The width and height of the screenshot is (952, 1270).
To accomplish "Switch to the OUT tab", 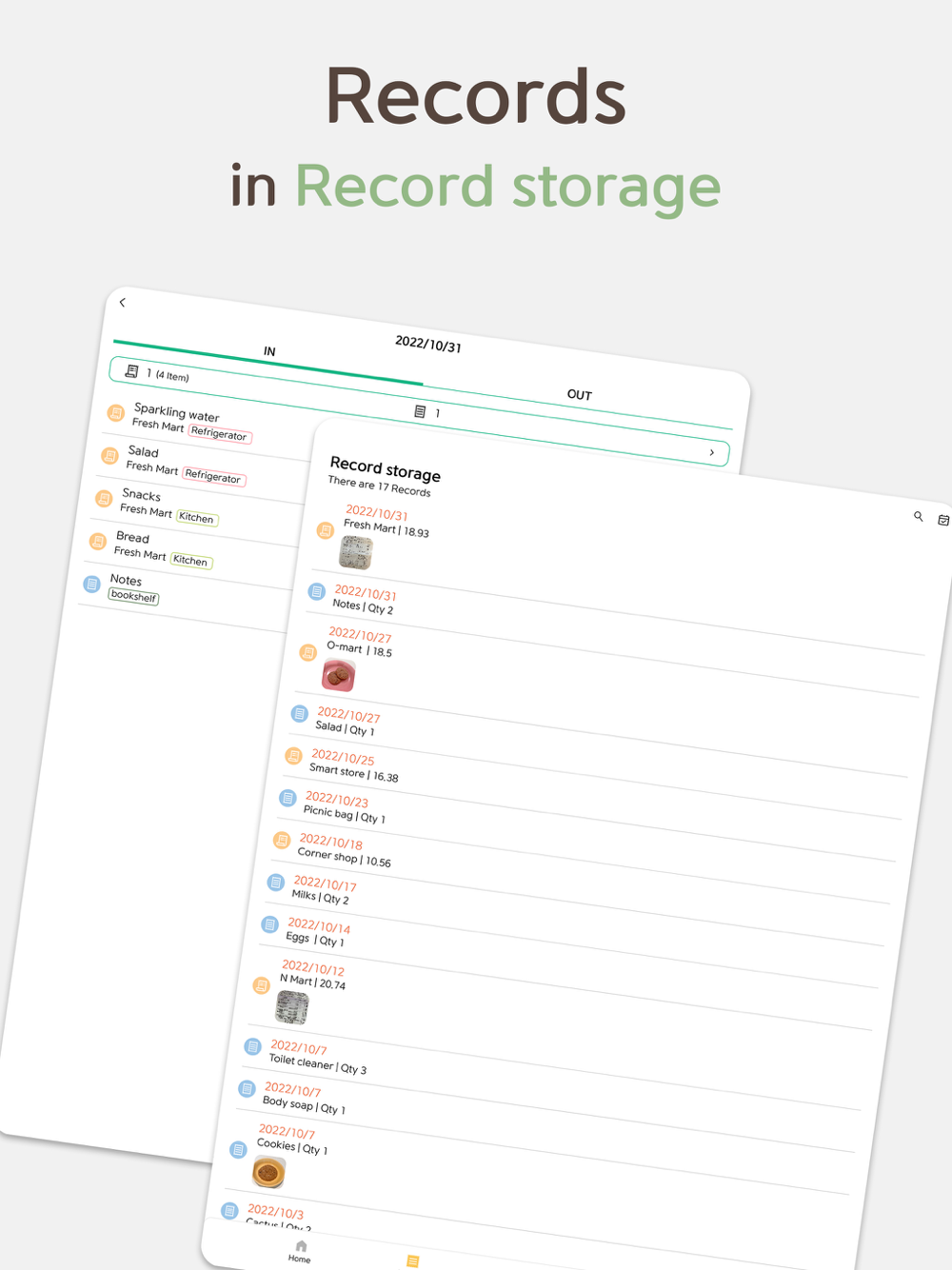I will (x=579, y=394).
